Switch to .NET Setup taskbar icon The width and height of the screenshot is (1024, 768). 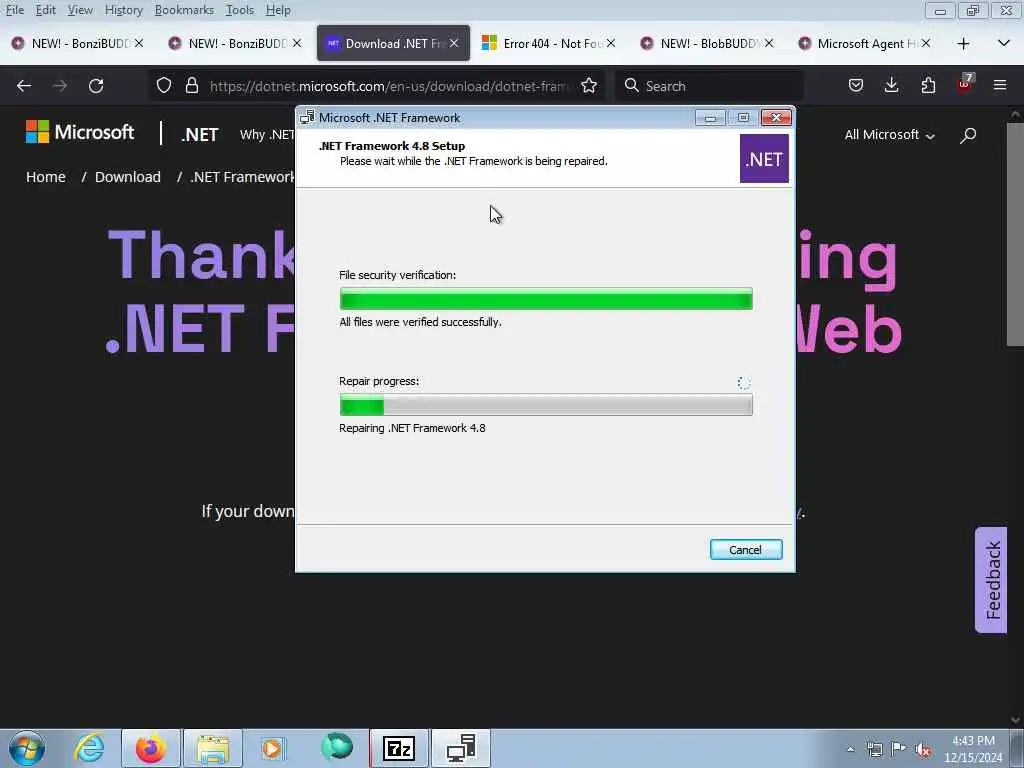pyautogui.click(x=461, y=748)
